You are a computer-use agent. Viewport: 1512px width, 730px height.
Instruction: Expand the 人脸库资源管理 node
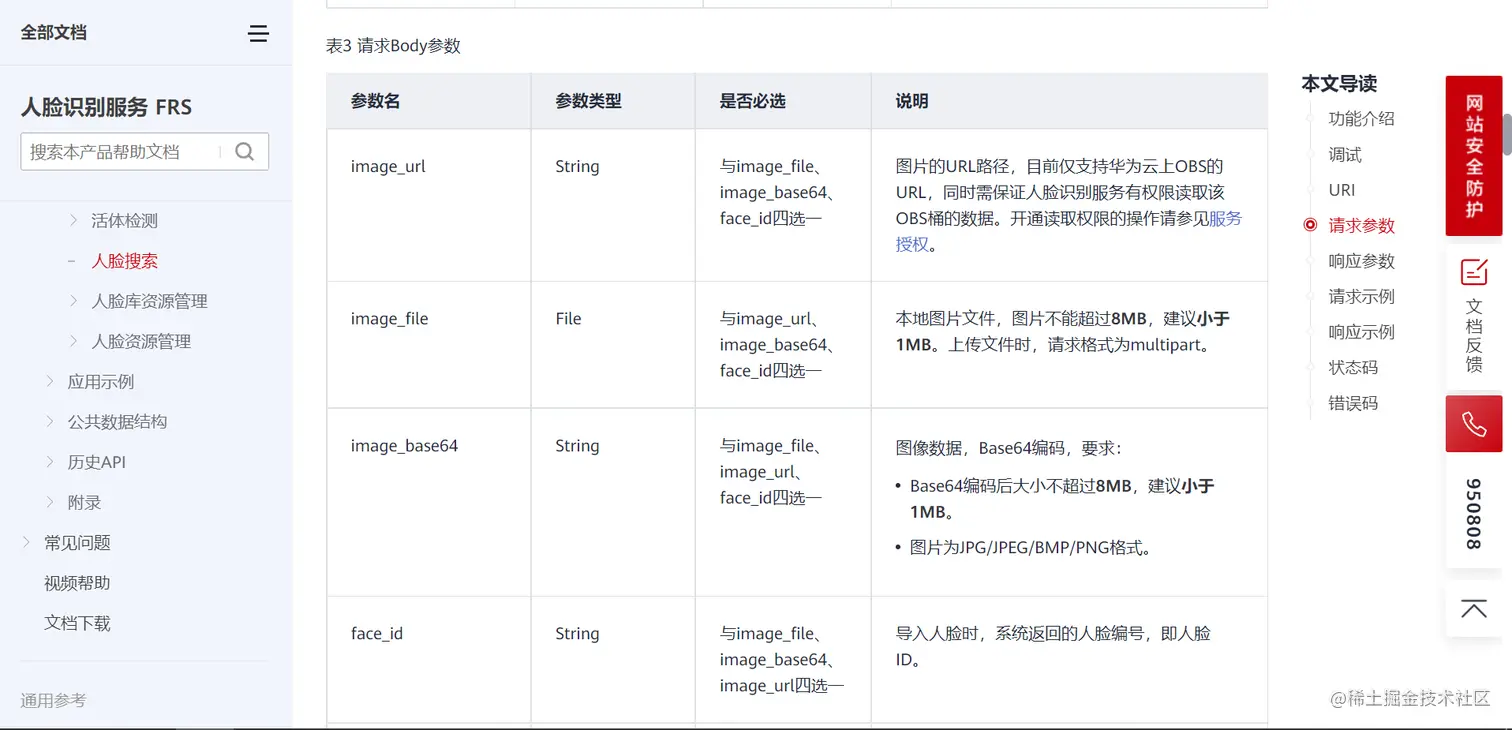[x=73, y=301]
